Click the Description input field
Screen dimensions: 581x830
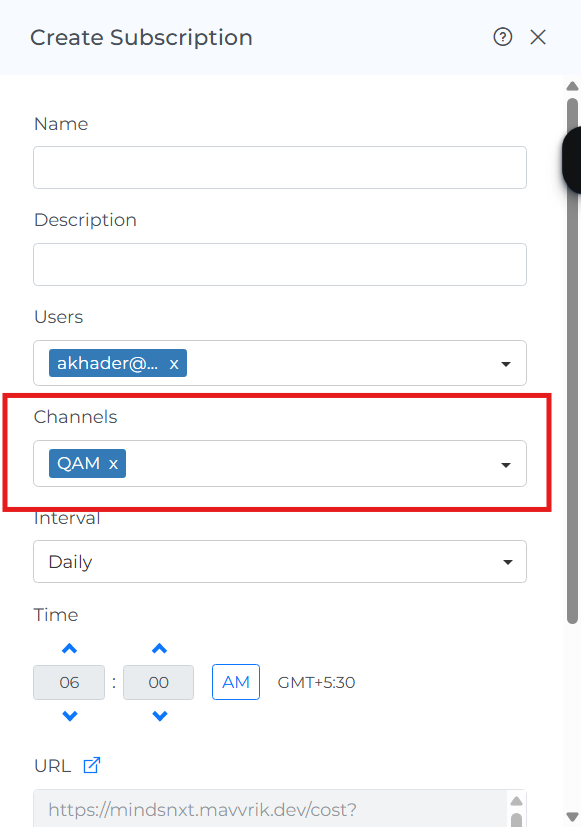(279, 264)
